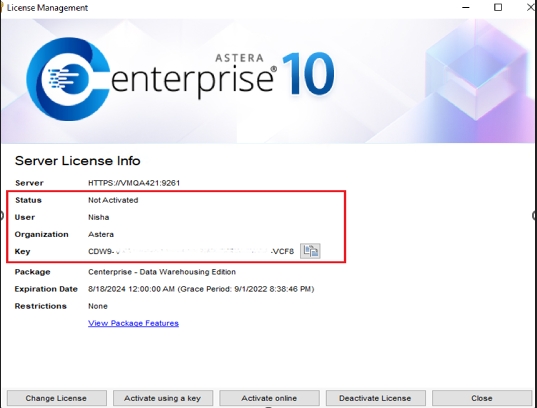The height and width of the screenshot is (408, 537).
Task: Choose Activate using a key
Action: (163, 398)
